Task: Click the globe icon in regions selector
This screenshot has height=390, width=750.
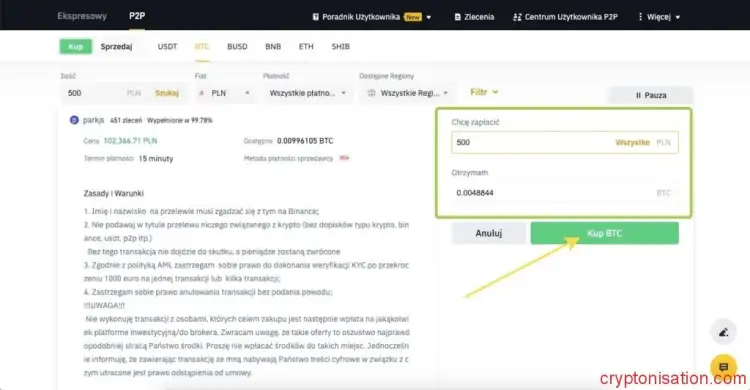Action: pyautogui.click(x=371, y=93)
